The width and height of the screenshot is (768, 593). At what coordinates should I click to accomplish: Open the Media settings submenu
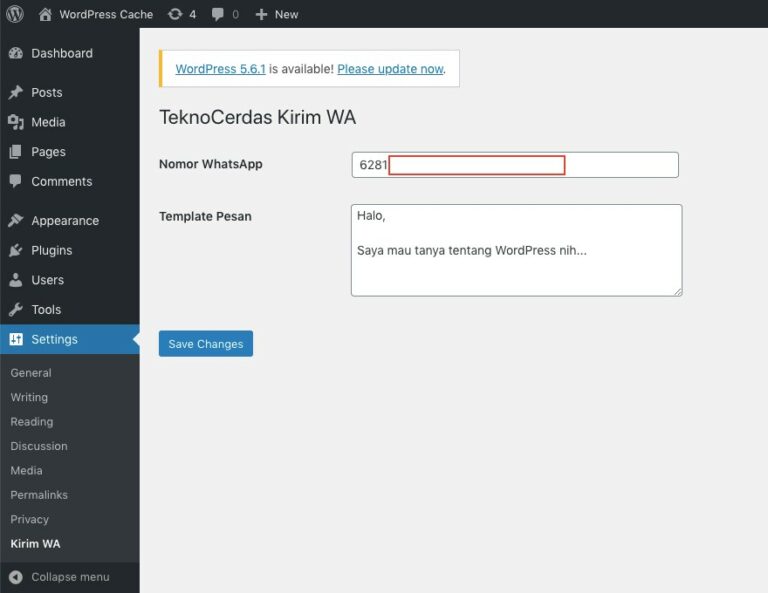click(26, 471)
